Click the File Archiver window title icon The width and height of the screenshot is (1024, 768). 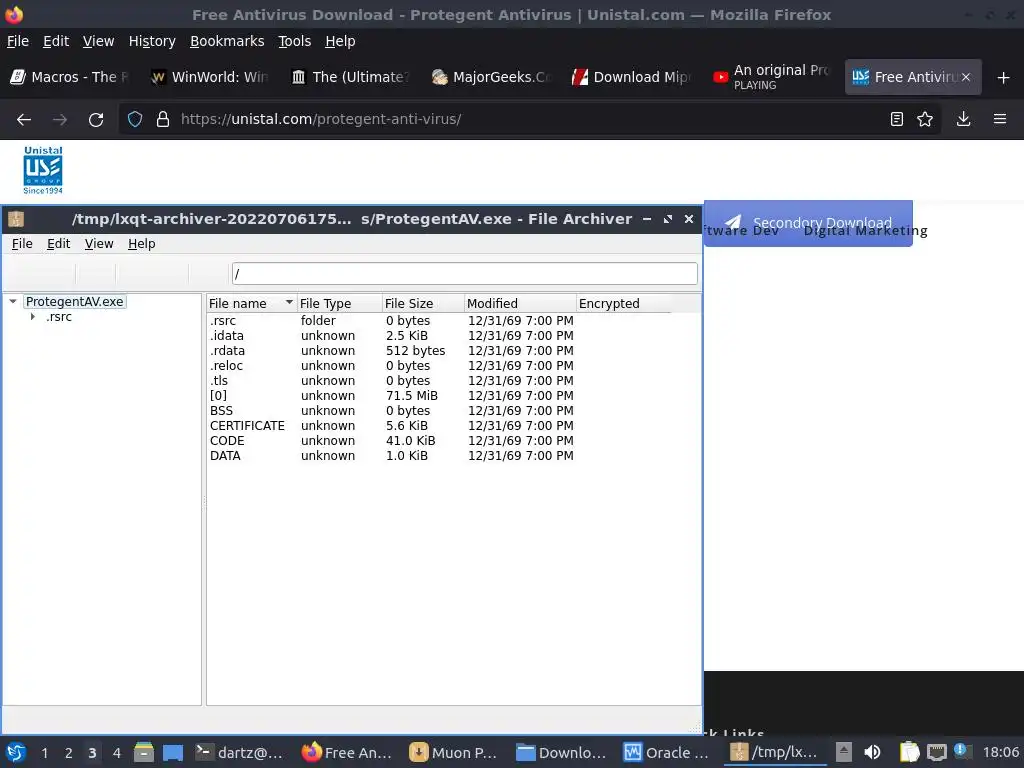(16, 219)
